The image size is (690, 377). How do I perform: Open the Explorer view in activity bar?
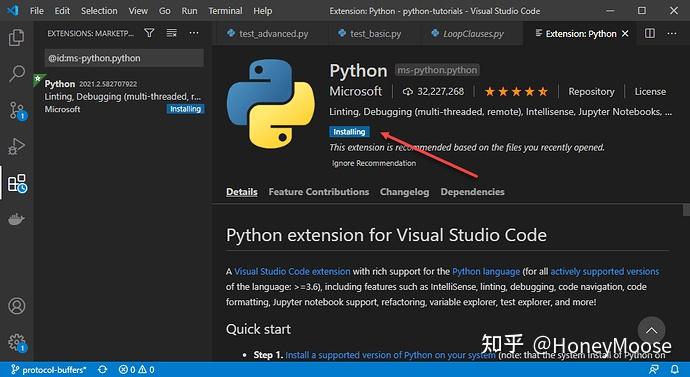pos(17,37)
